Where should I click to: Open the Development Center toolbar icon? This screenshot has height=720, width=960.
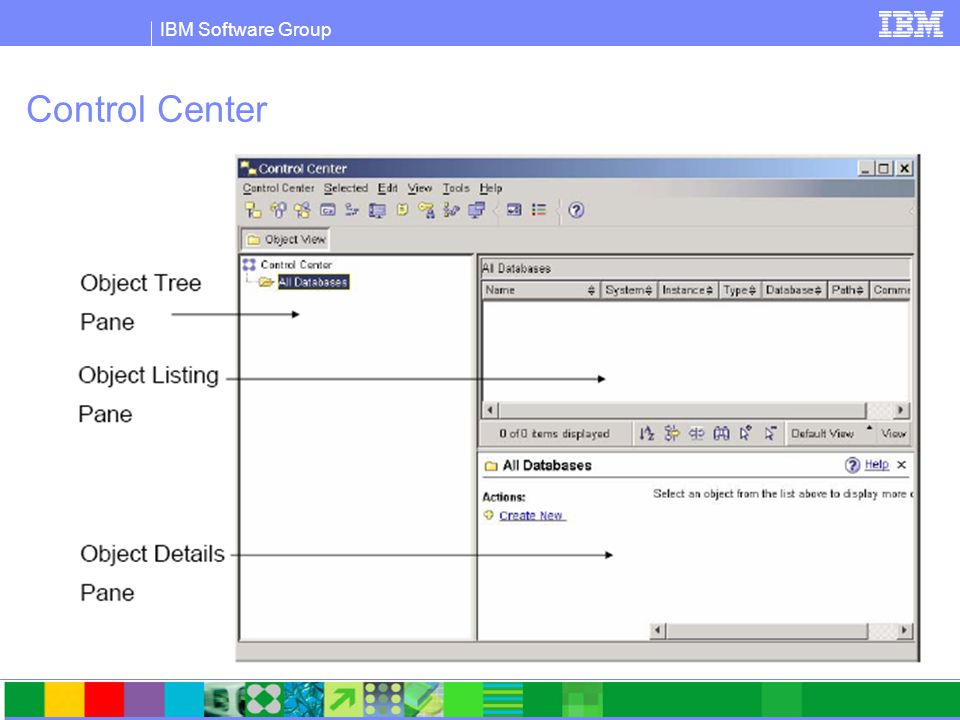click(451, 210)
